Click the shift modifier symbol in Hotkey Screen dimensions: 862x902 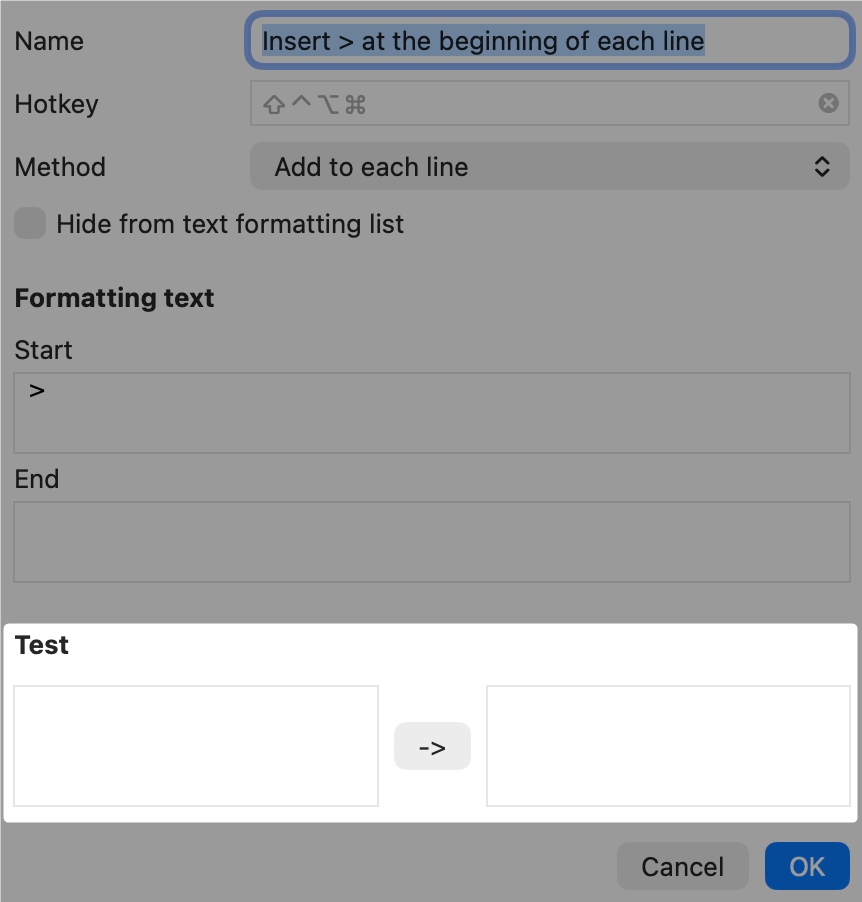pos(274,104)
